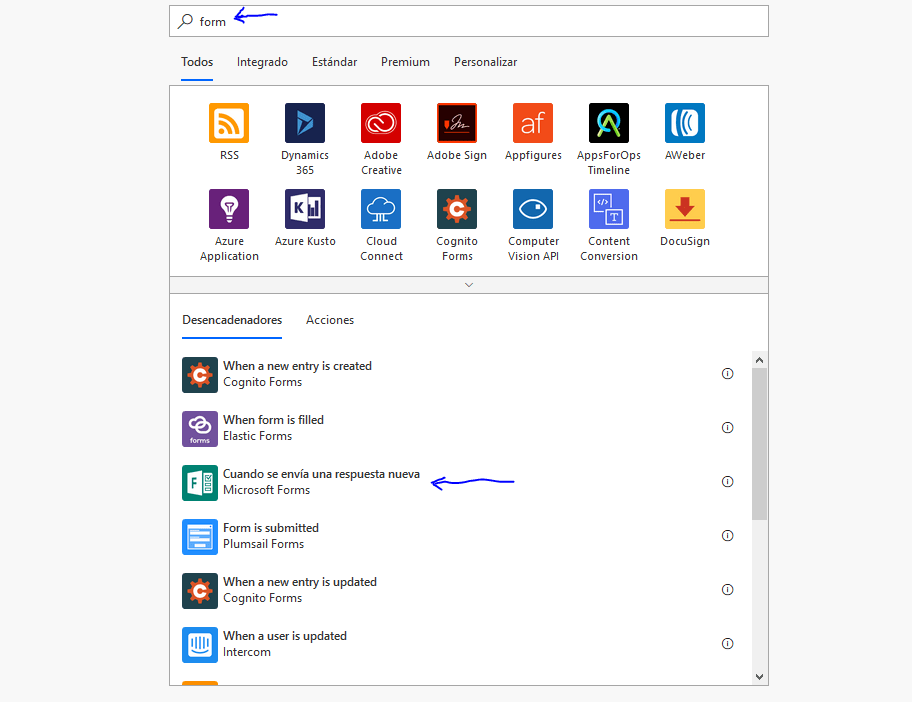Viewport: 912px width, 702px height.
Task: Show info for 'When a user is updated'
Action: (727, 644)
